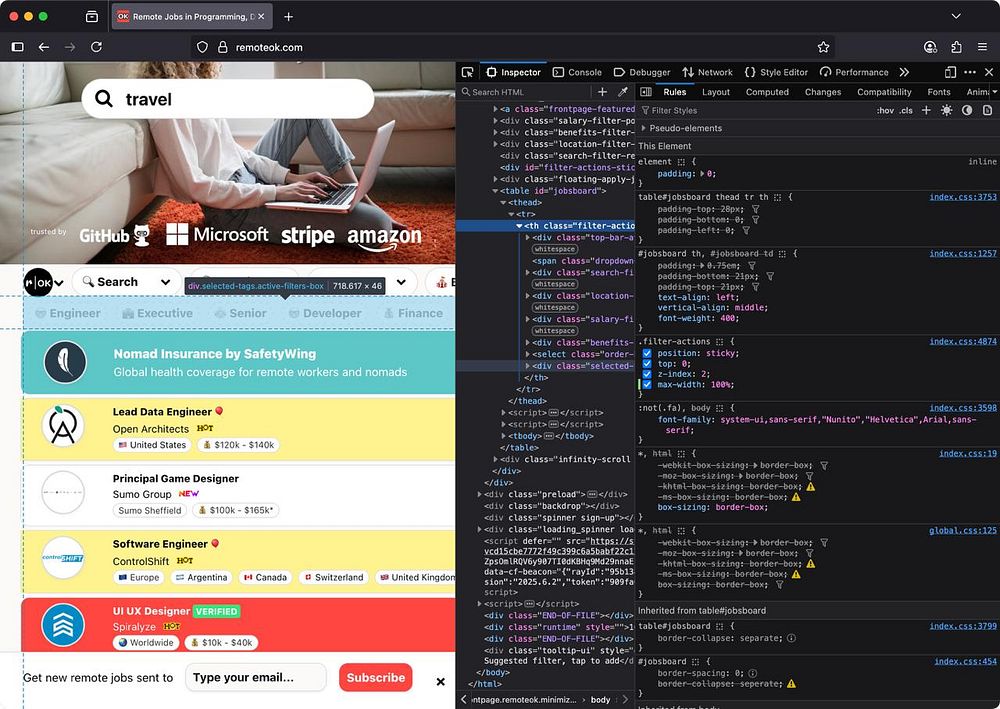Image resolution: width=1000 pixels, height=709 pixels.
Task: Open the OK logo dropdown menu
Action: pyautogui.click(x=44, y=282)
